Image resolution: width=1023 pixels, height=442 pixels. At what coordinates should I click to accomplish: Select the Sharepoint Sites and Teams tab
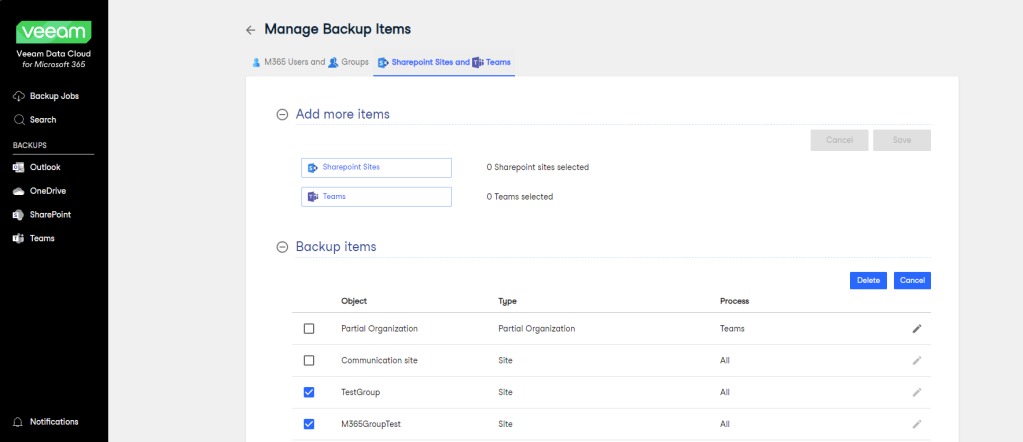pos(444,62)
